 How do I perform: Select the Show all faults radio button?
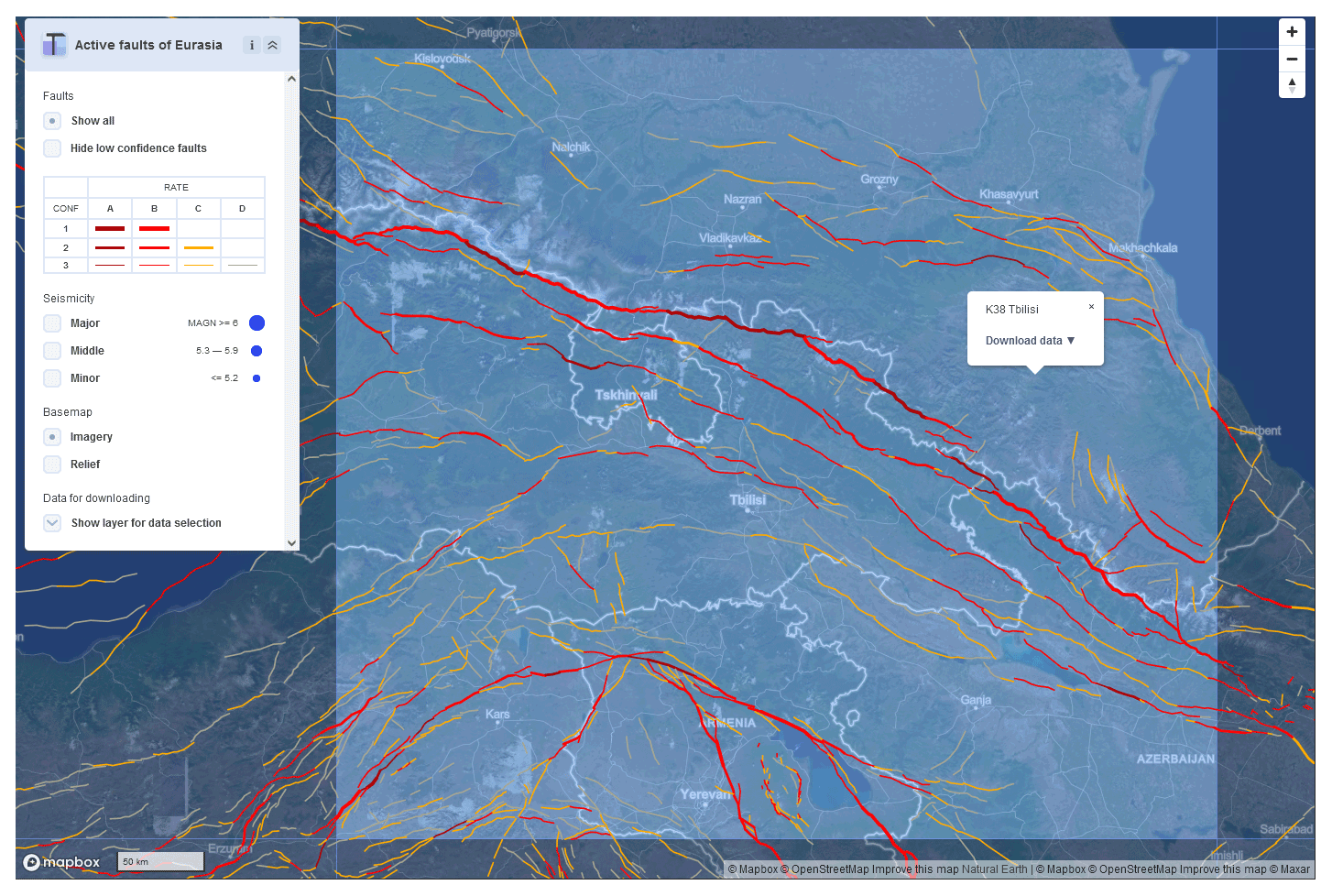(x=52, y=121)
